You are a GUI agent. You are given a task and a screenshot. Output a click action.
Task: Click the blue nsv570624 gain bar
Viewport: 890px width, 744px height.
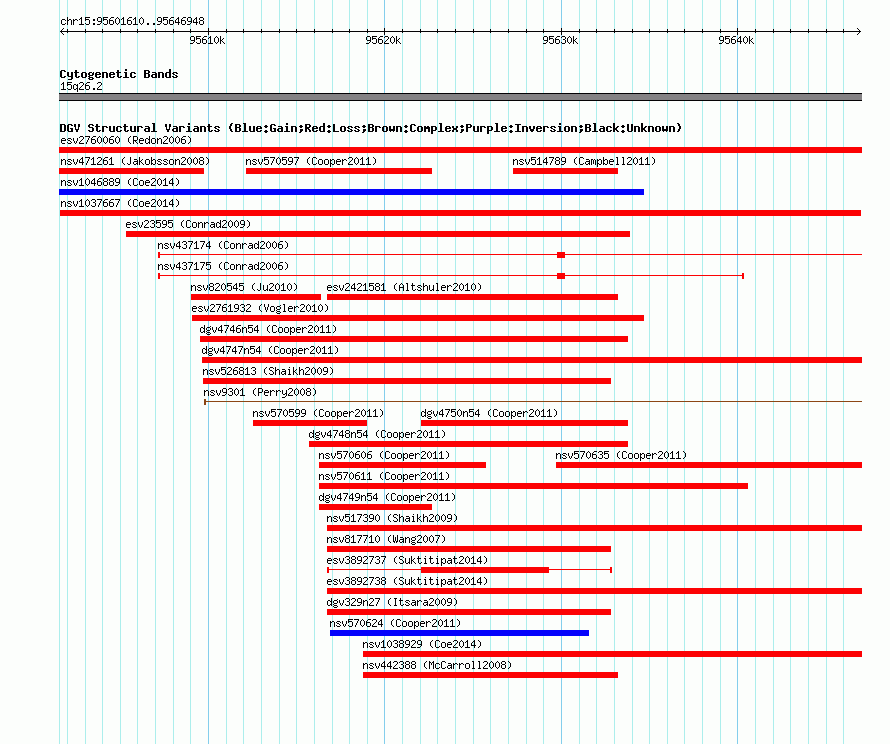pos(459,633)
